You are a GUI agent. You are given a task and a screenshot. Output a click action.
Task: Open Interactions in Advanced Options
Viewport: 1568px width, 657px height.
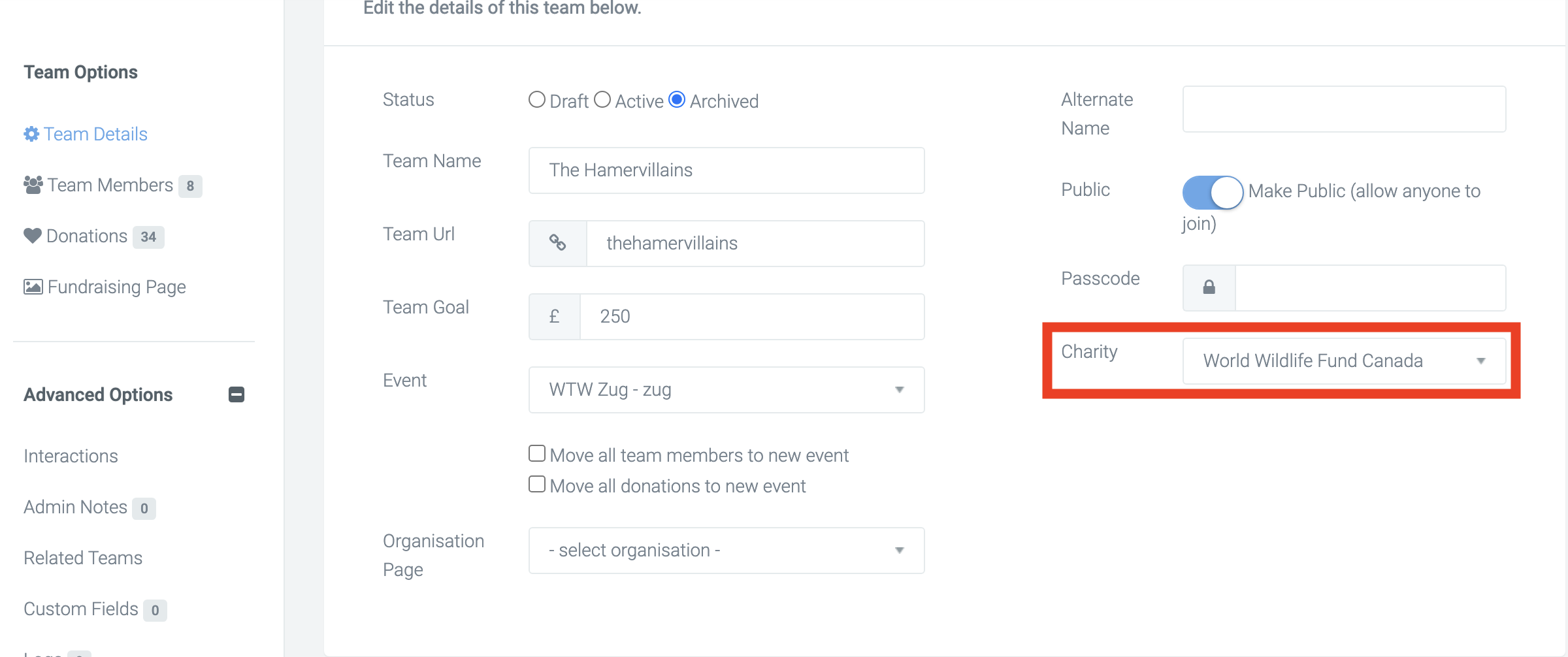pos(71,456)
